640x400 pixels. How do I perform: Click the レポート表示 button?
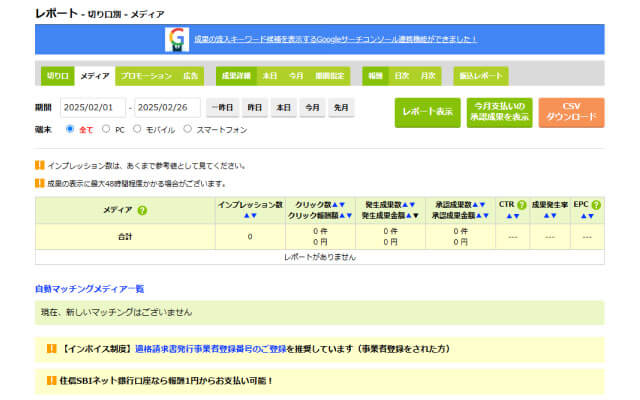427,112
